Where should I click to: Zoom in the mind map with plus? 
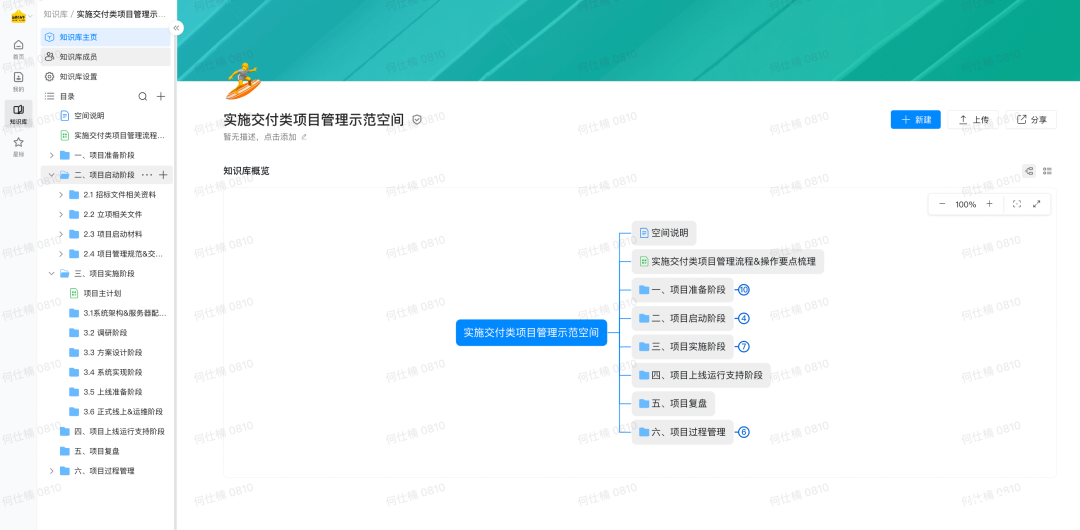[x=989, y=204]
